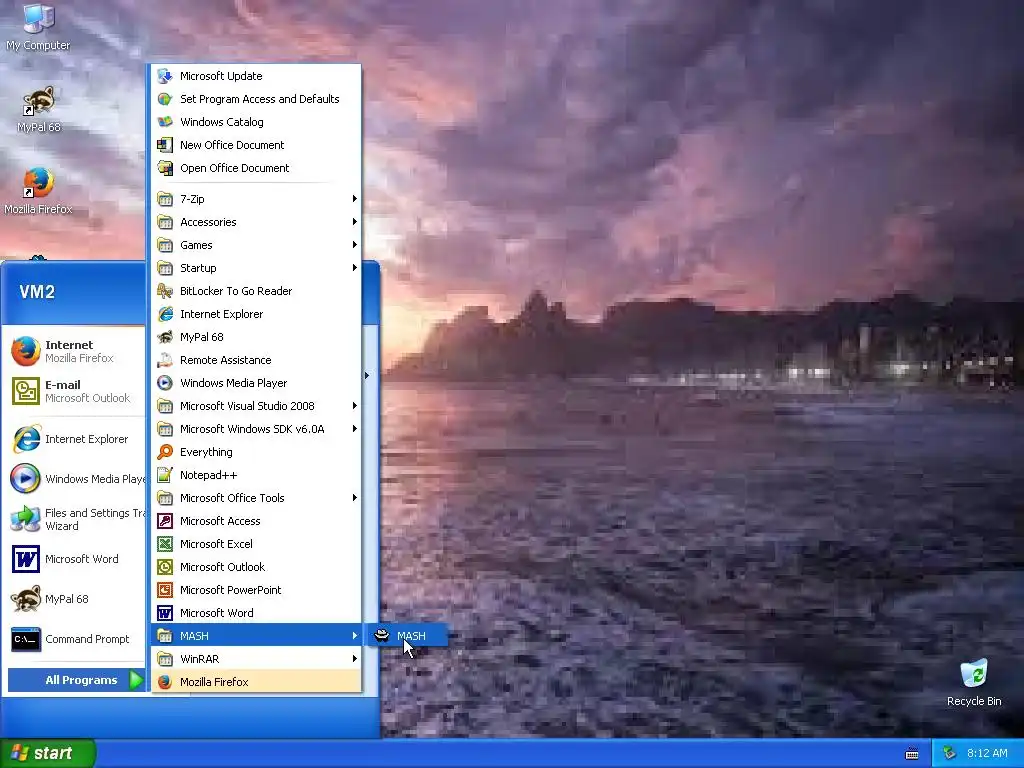Expand the 7-Zip program folder
The image size is (1024, 768).
(x=256, y=199)
